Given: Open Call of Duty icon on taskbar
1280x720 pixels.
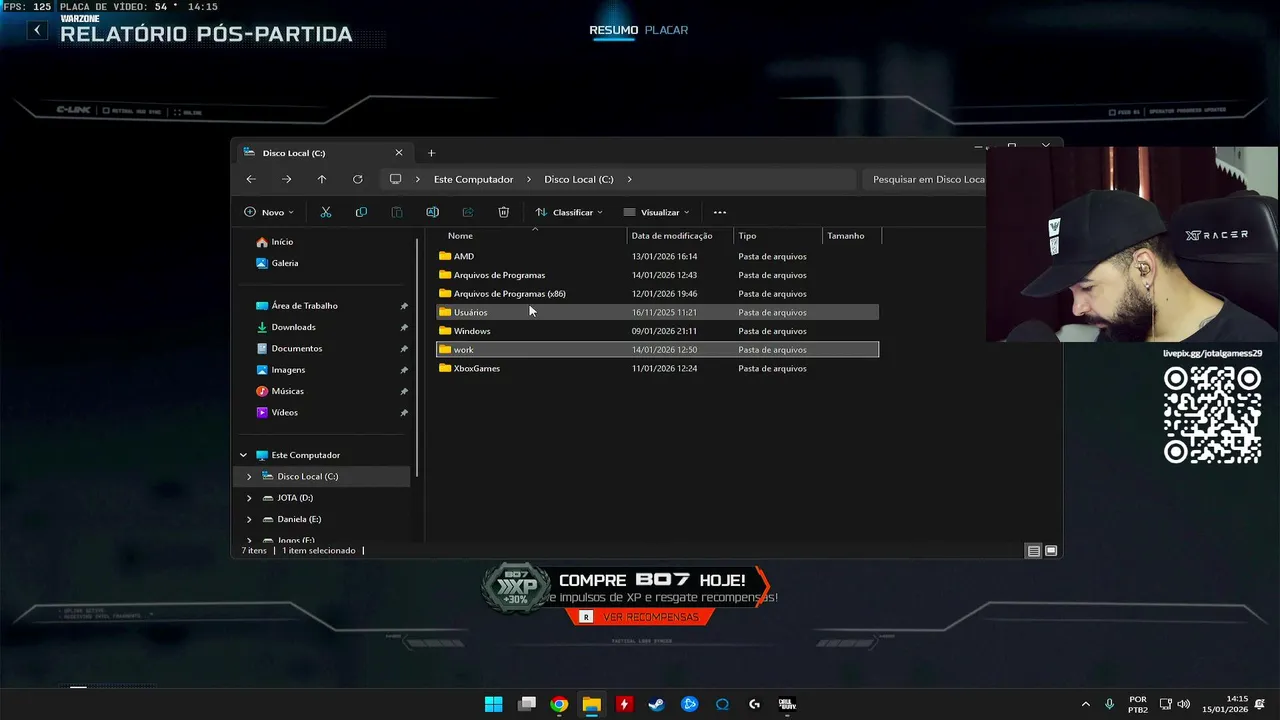Looking at the screenshot, I should point(787,704).
